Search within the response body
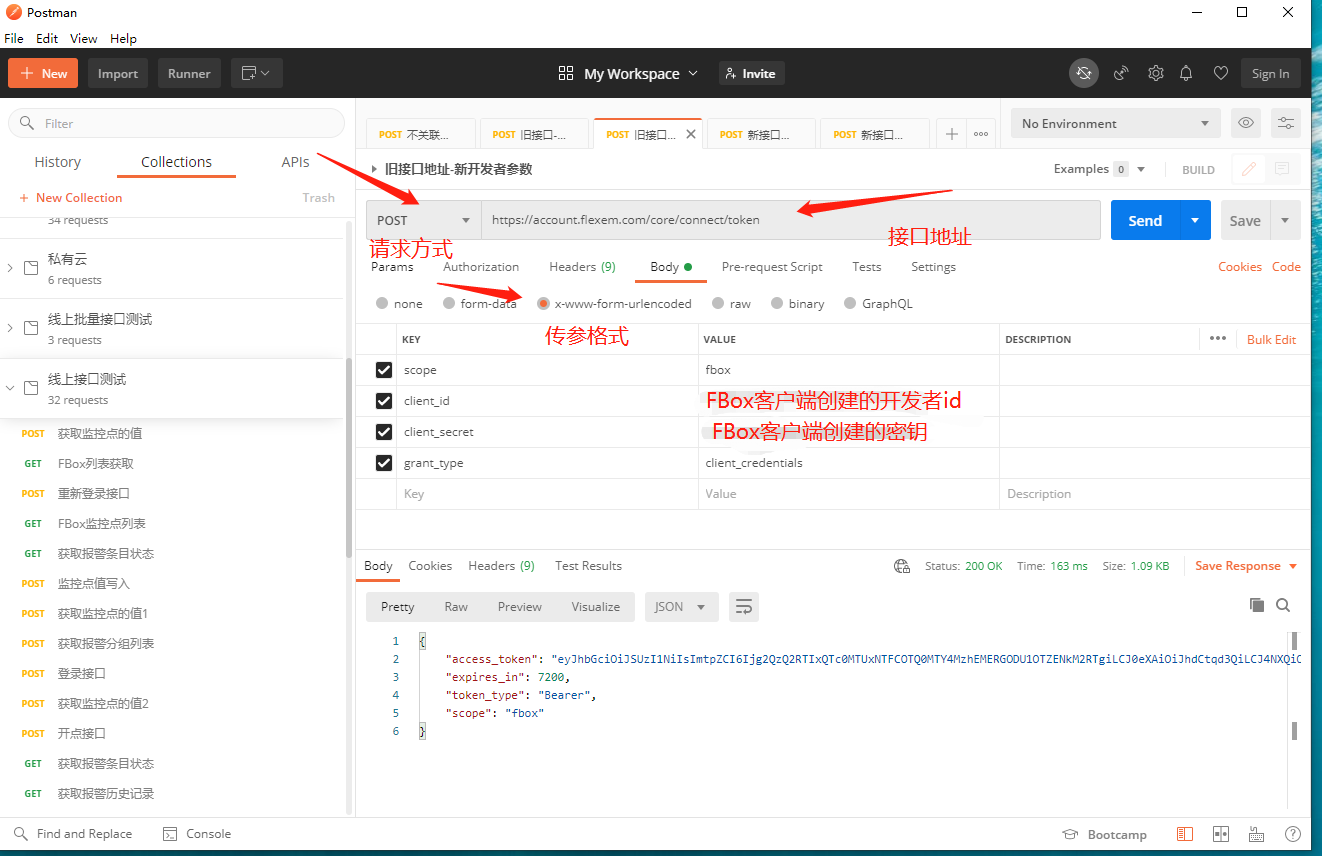This screenshot has width=1322, height=856. coord(1283,605)
